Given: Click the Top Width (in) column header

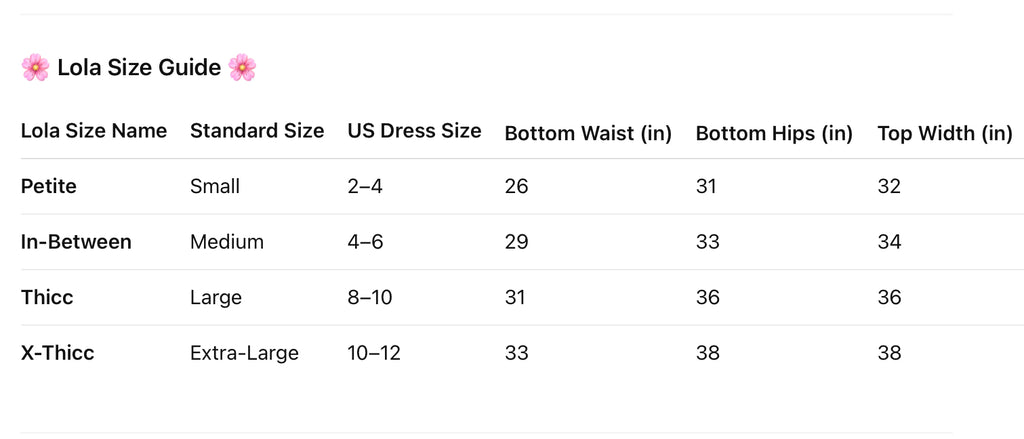Looking at the screenshot, I should [x=945, y=133].
